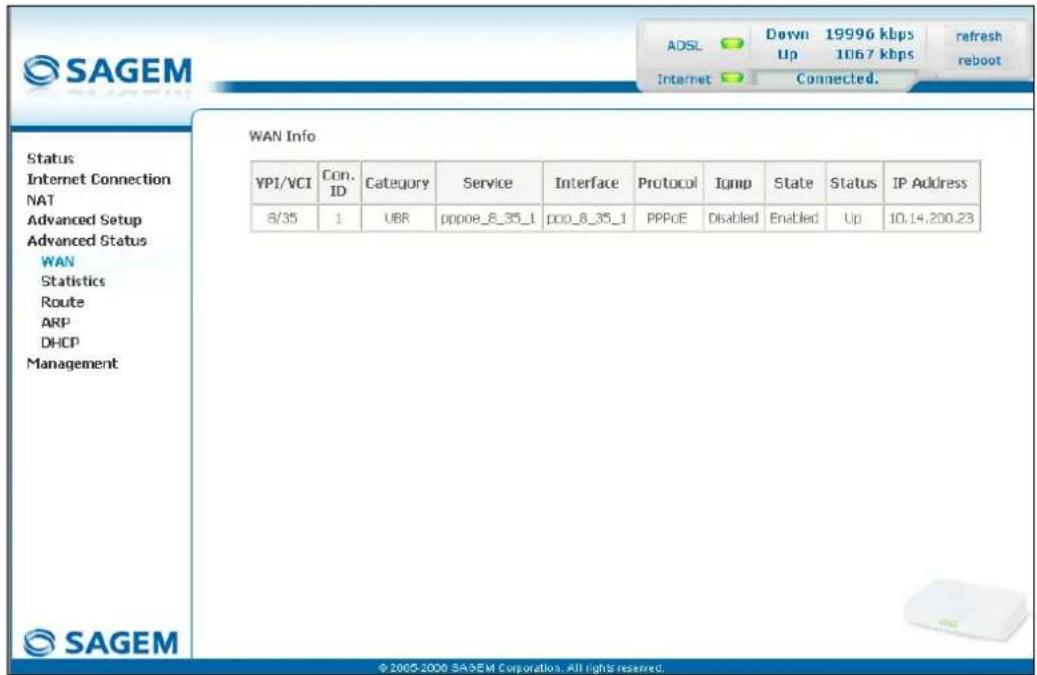Click the Interface column header
Viewport: 1037px width, 675px height.
coord(587,183)
